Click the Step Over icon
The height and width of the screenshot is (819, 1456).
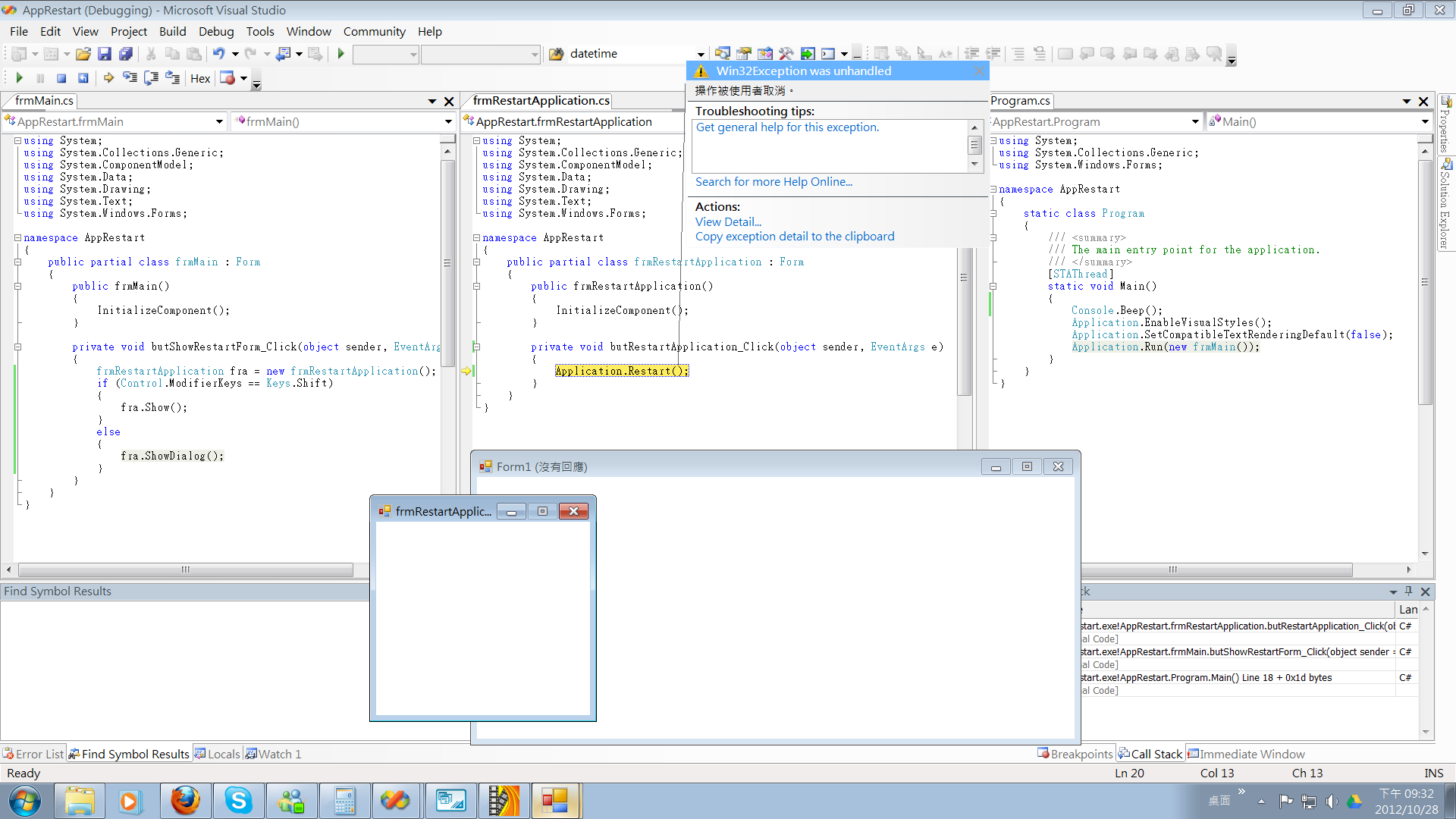[151, 78]
